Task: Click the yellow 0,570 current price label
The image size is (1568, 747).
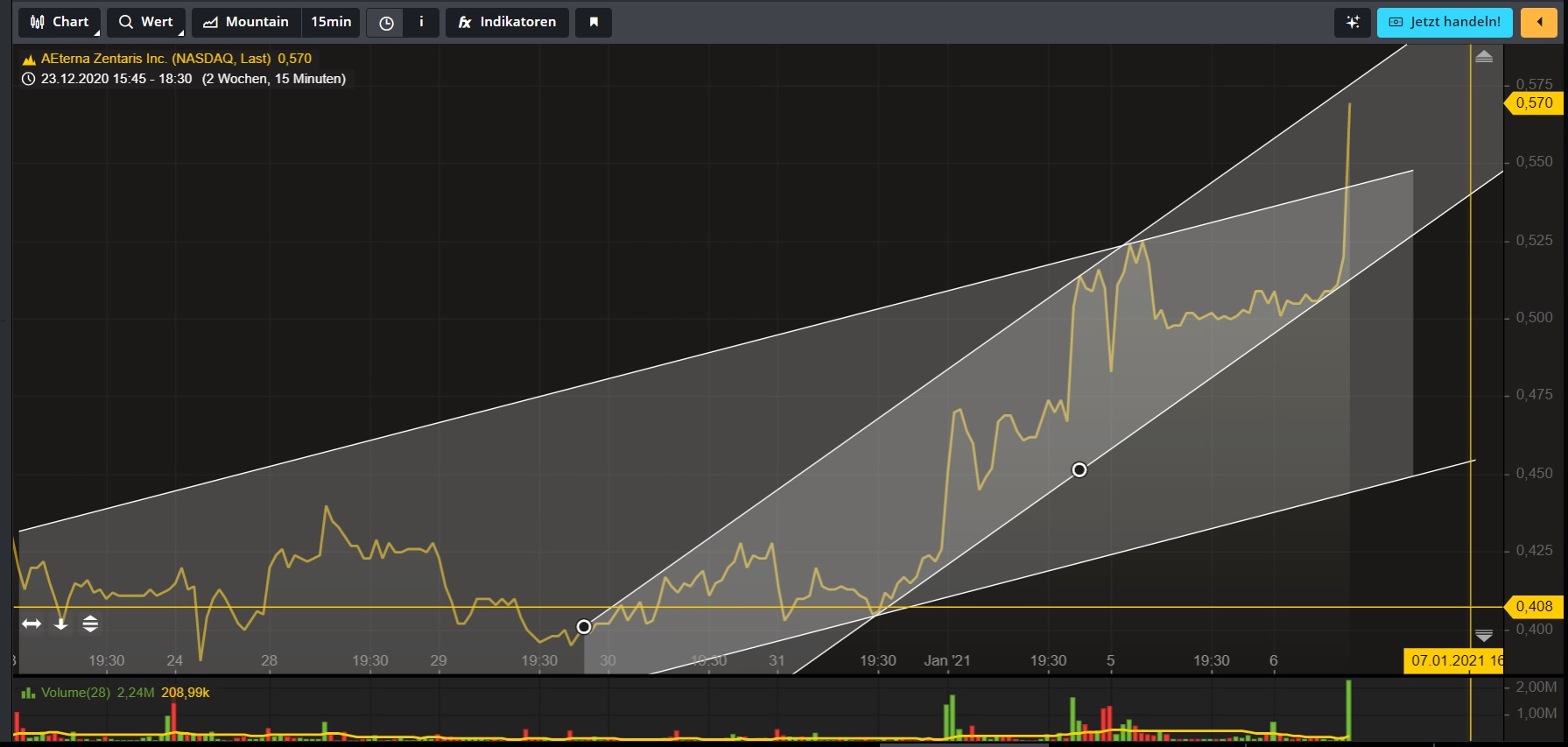Action: [x=1534, y=103]
